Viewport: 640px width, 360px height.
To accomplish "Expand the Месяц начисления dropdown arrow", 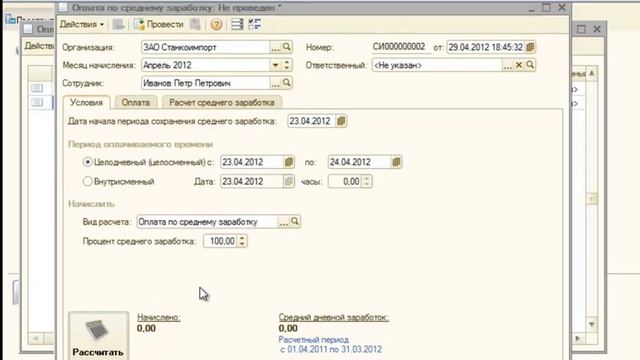I will [276, 65].
